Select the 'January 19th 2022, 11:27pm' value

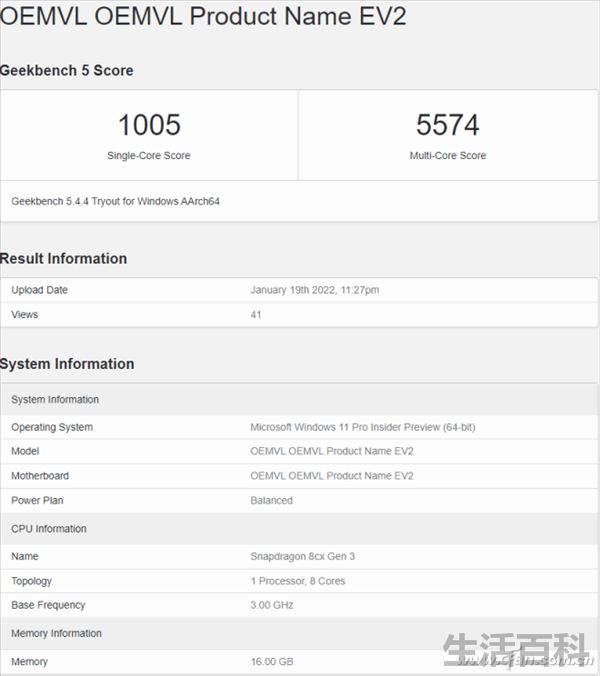[315, 290]
